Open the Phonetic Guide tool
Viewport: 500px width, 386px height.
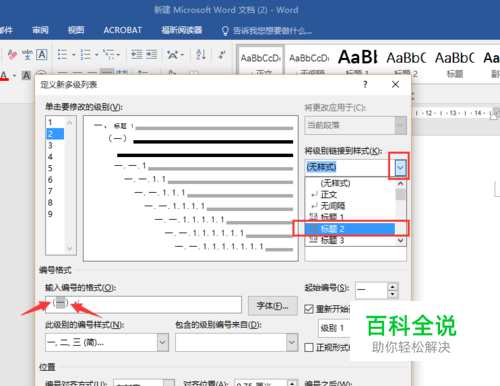(27, 54)
